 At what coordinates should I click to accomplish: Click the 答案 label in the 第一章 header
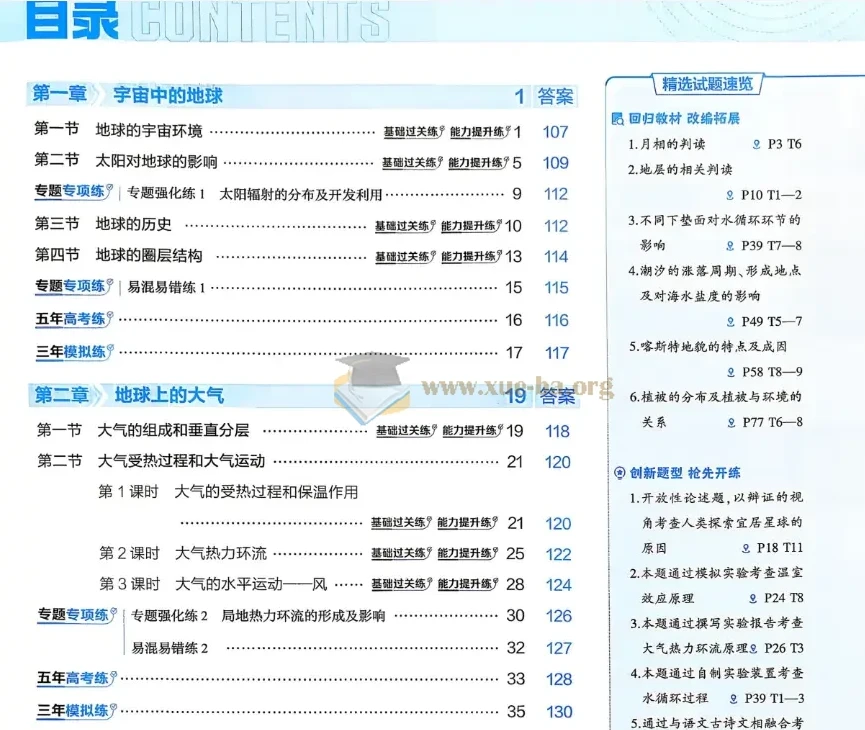coord(556,97)
